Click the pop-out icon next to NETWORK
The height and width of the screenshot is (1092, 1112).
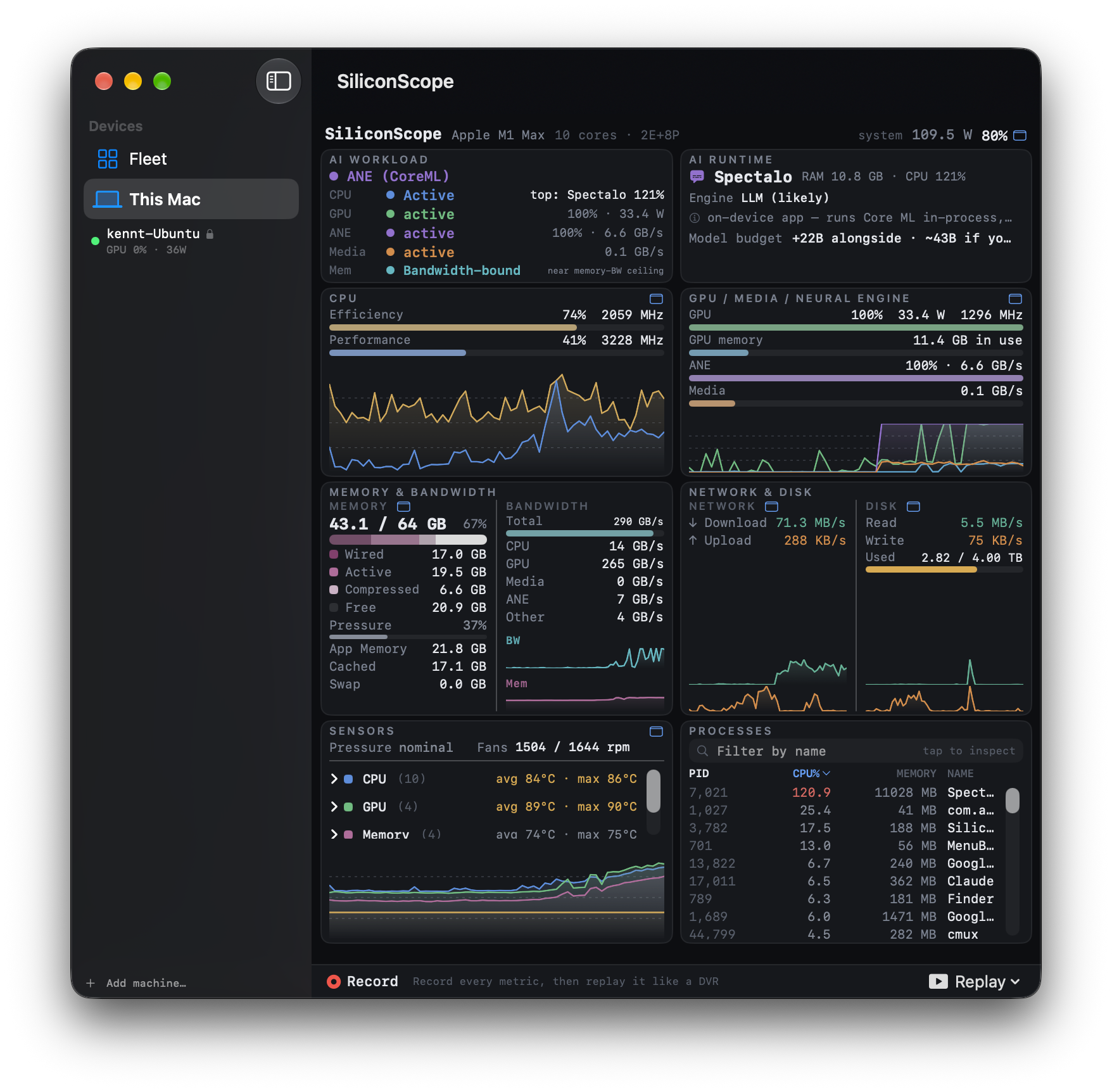pyautogui.click(x=771, y=506)
